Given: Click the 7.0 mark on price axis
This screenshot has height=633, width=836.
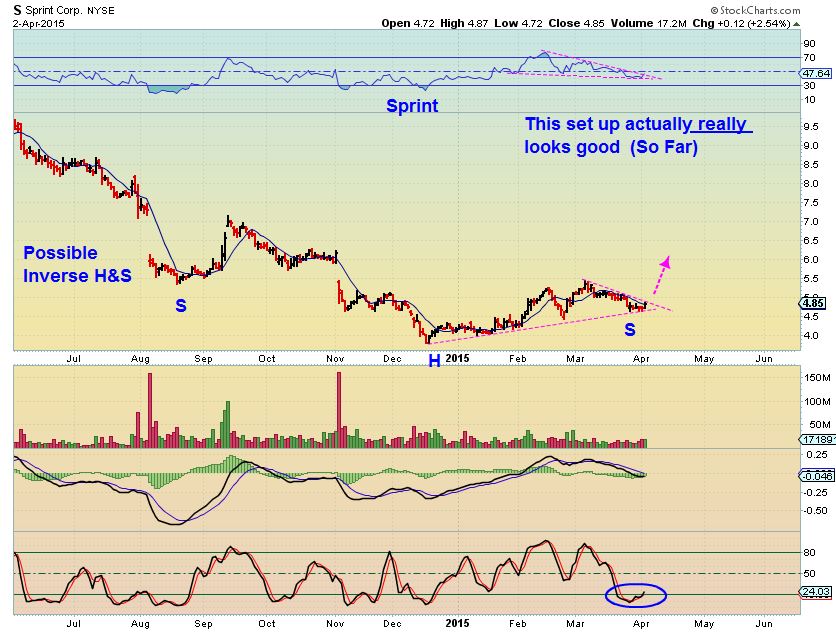Looking at the screenshot, I should tap(811, 221).
